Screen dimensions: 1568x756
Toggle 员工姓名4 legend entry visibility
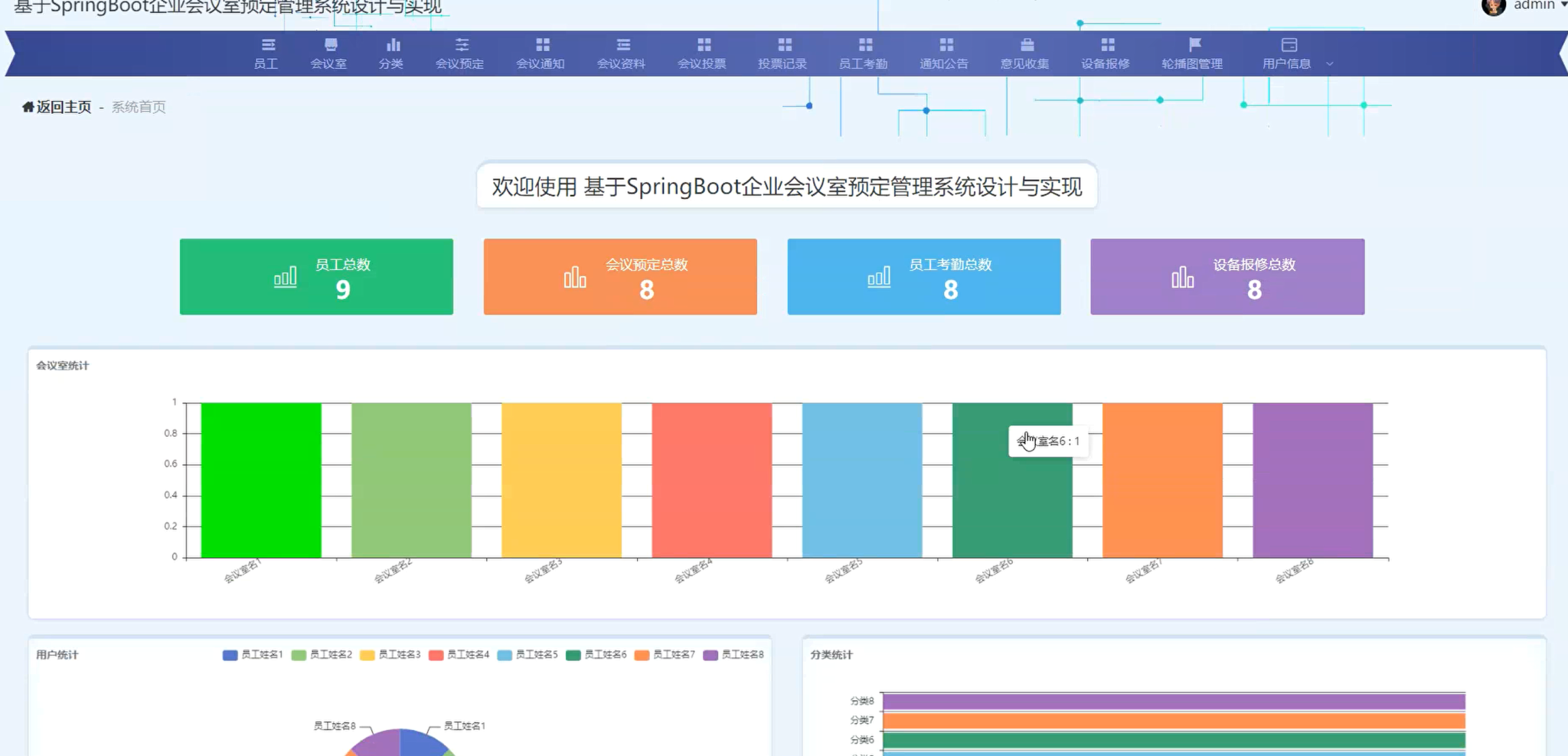459,655
